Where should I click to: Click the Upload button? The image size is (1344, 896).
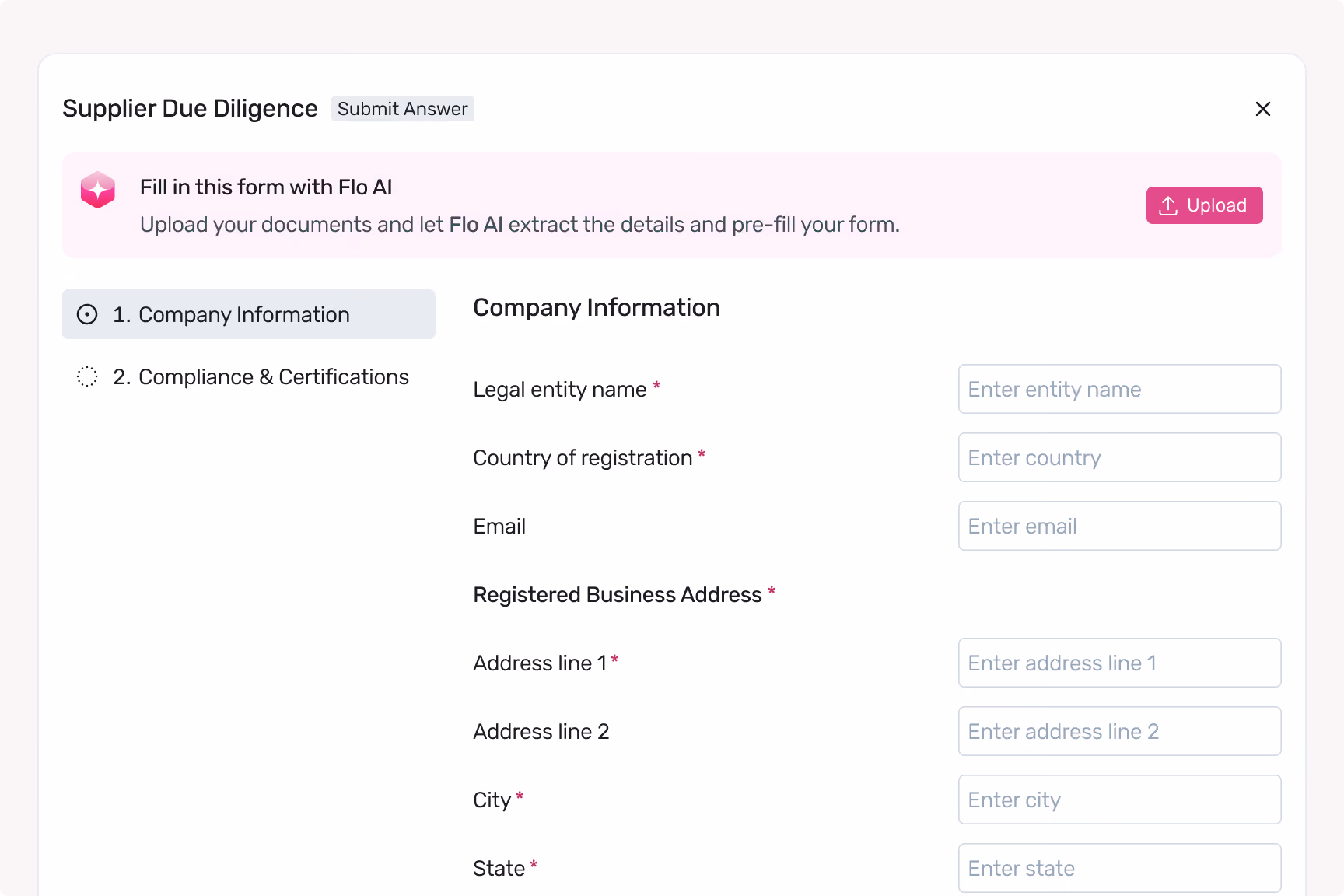point(1204,205)
